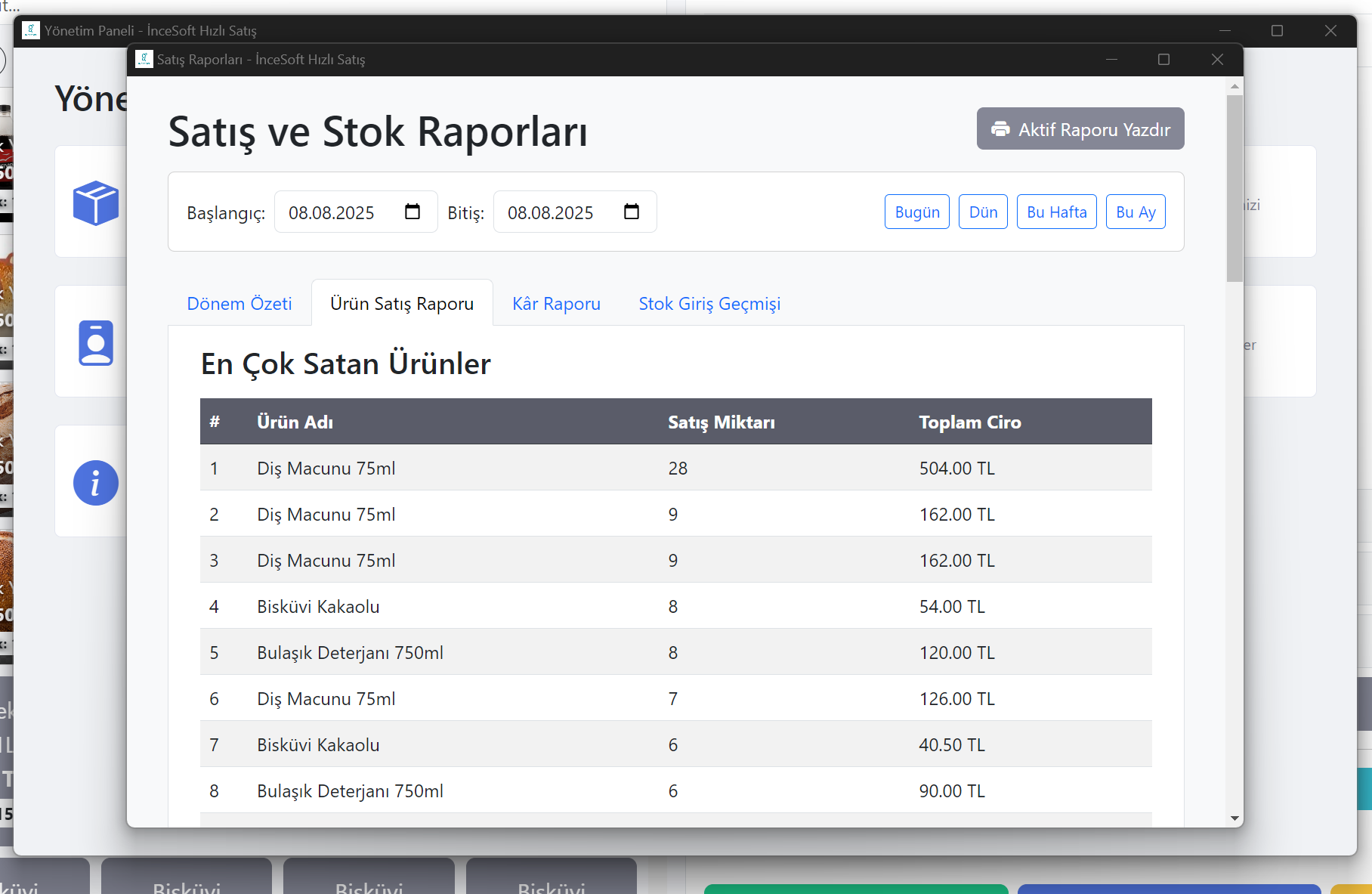Image resolution: width=1372 pixels, height=894 pixels.
Task: Open the info panel via the info icon
Action: click(x=95, y=482)
